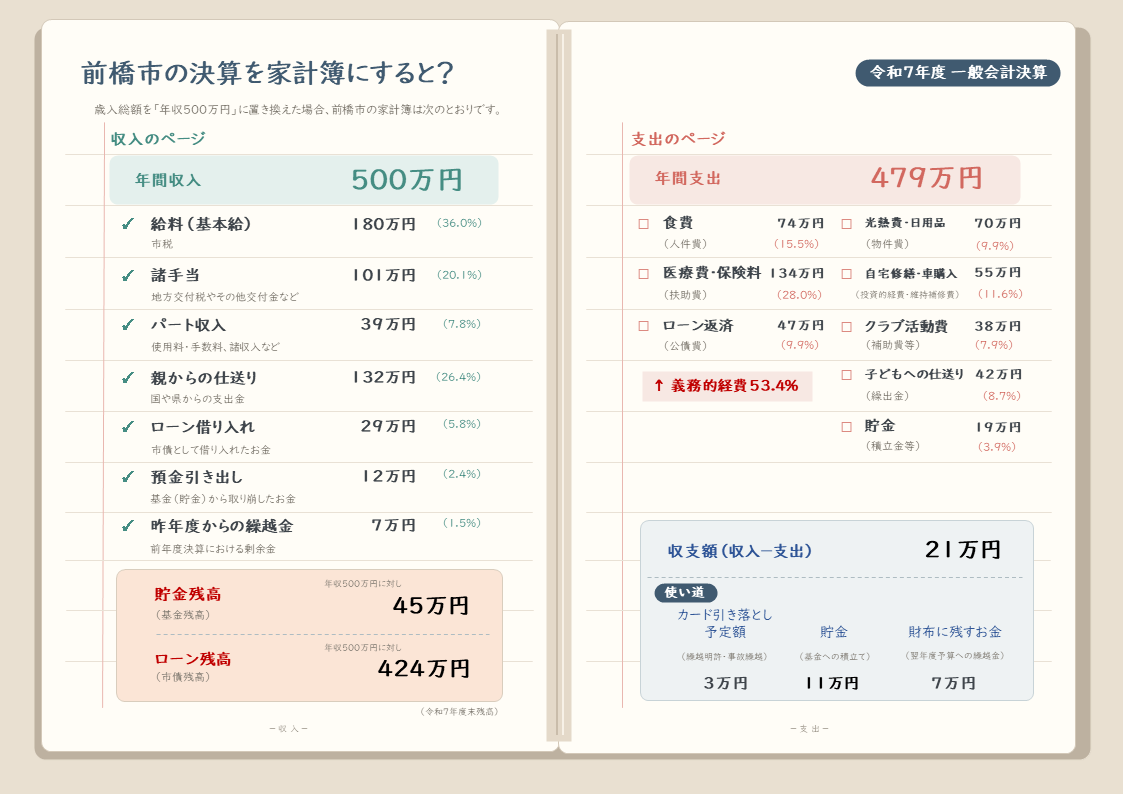Click the checkmark beside 昨年度からの繰越金

(x=127, y=526)
